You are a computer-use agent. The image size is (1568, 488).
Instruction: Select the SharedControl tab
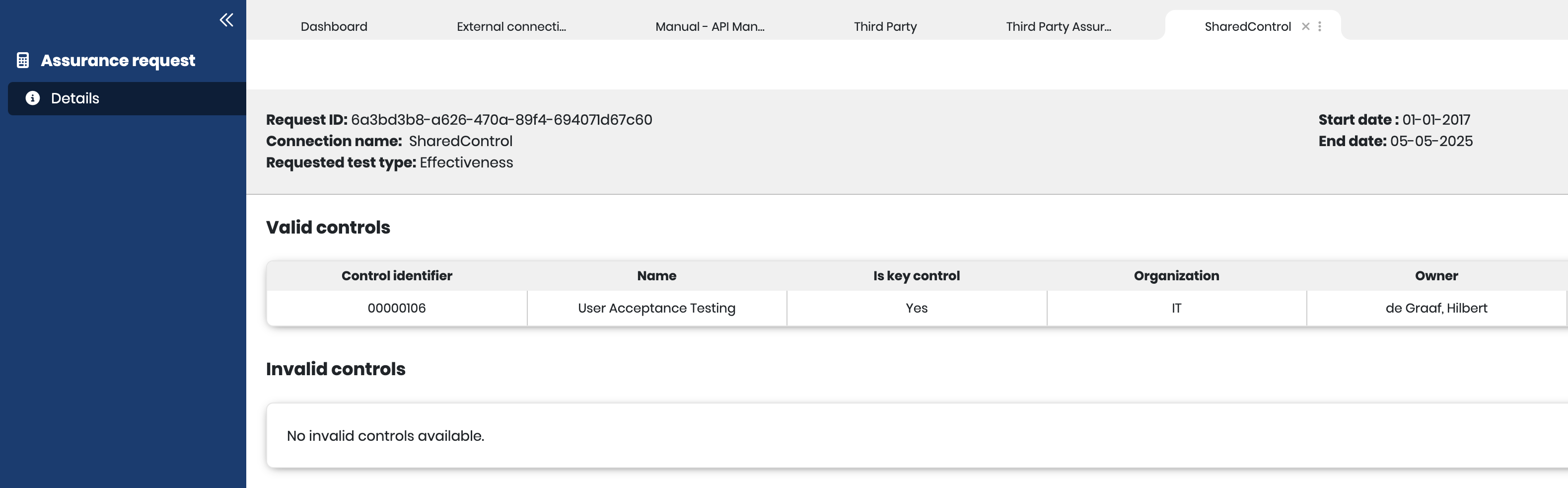[x=1247, y=27]
